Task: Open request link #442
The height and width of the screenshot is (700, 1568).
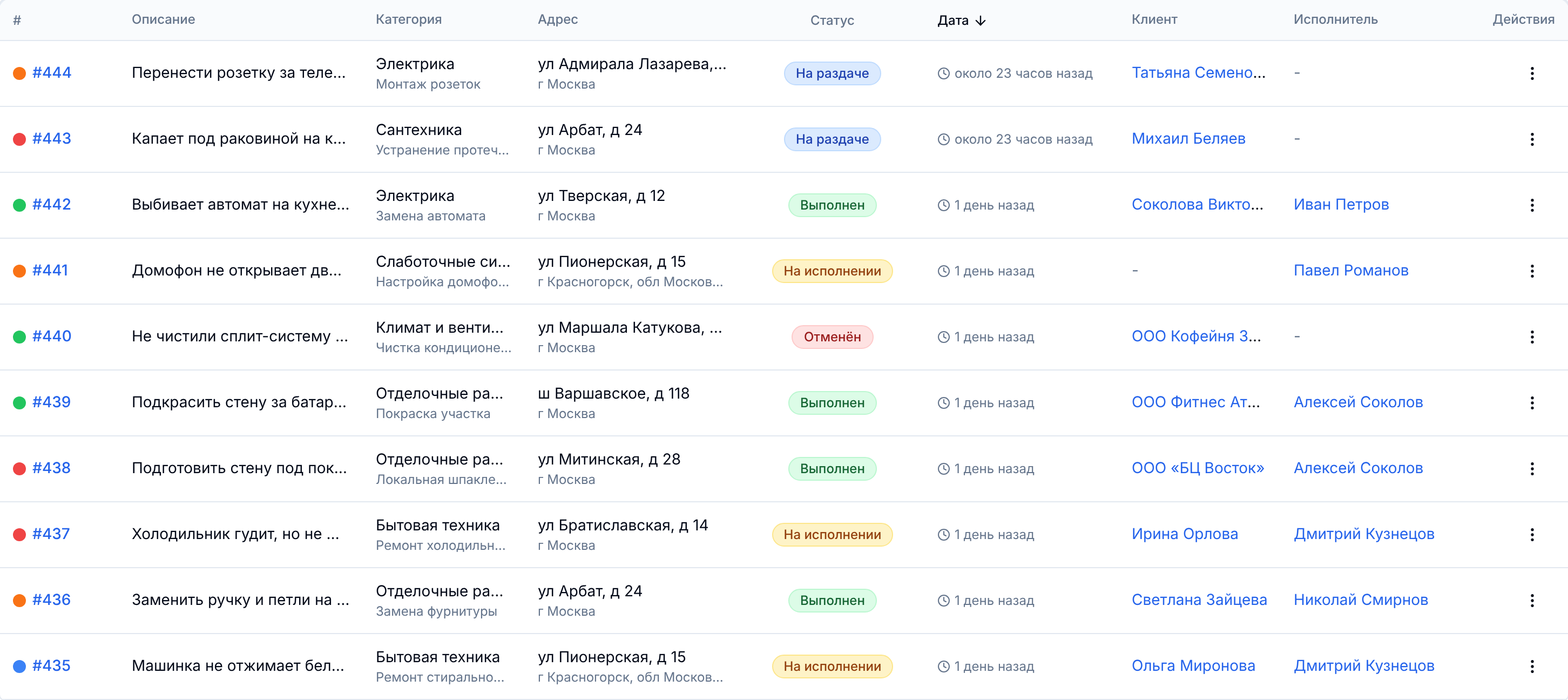Action: pyautogui.click(x=52, y=204)
